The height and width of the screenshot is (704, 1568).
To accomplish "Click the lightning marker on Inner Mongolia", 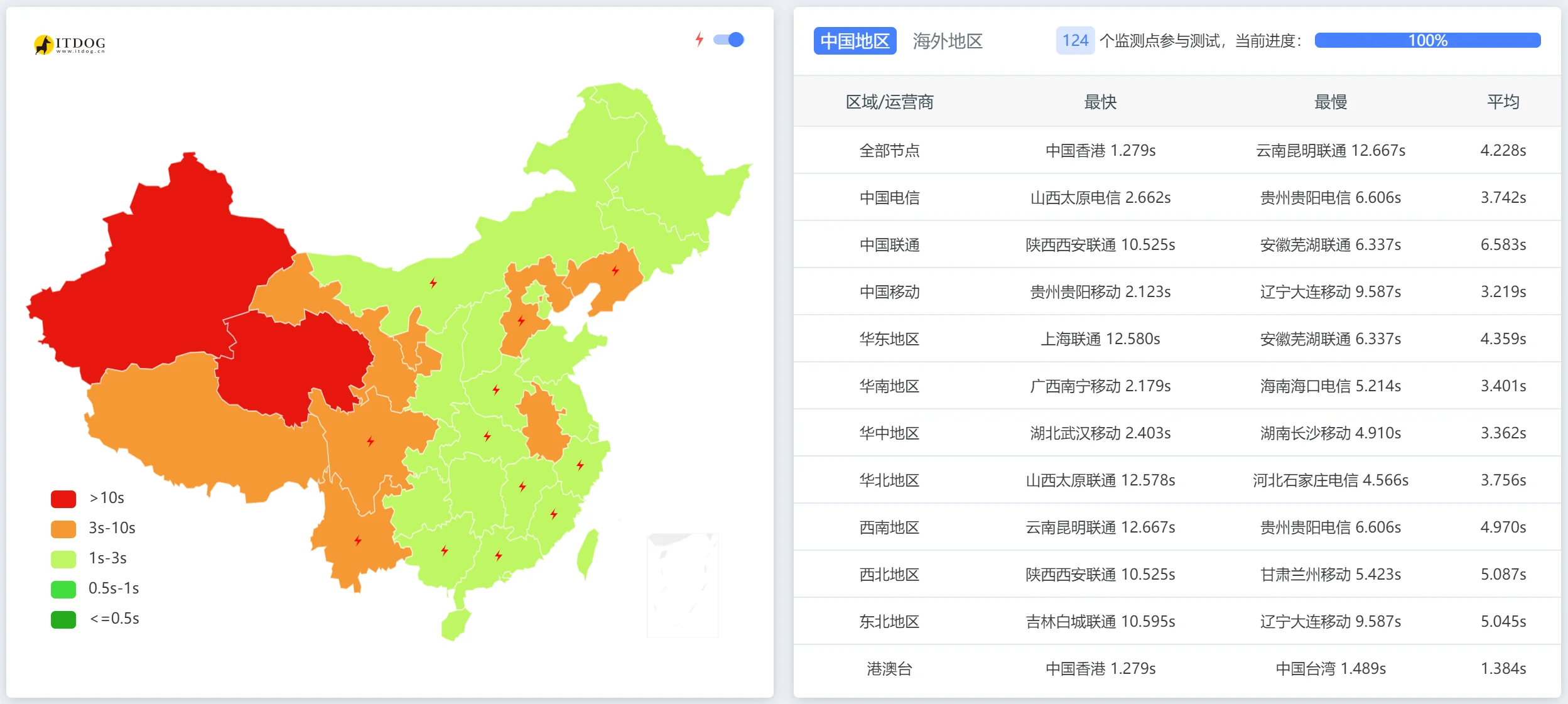I will [433, 283].
